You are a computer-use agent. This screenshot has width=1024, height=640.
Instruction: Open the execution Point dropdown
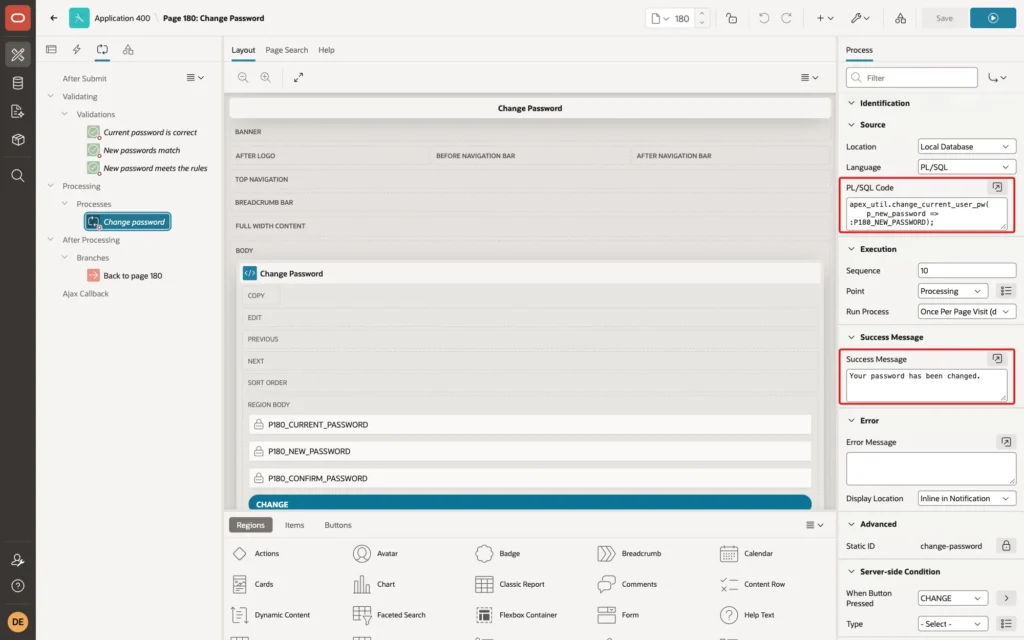tap(952, 291)
